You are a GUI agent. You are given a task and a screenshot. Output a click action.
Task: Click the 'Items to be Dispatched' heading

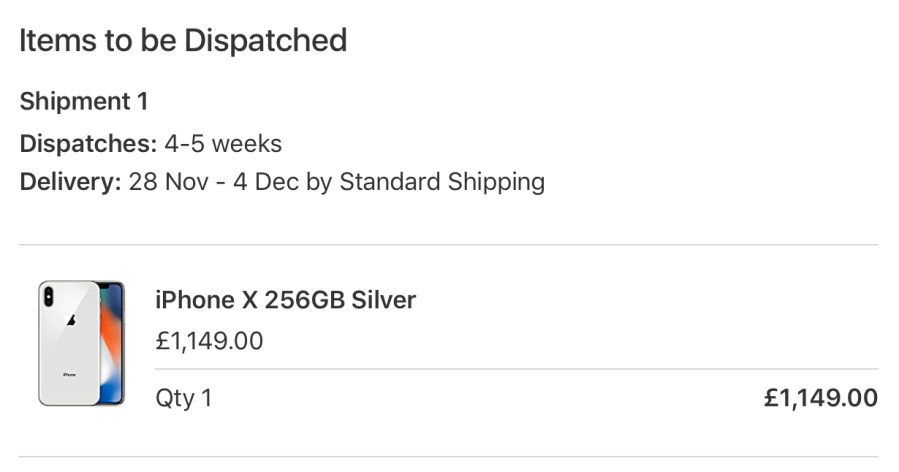[183, 41]
